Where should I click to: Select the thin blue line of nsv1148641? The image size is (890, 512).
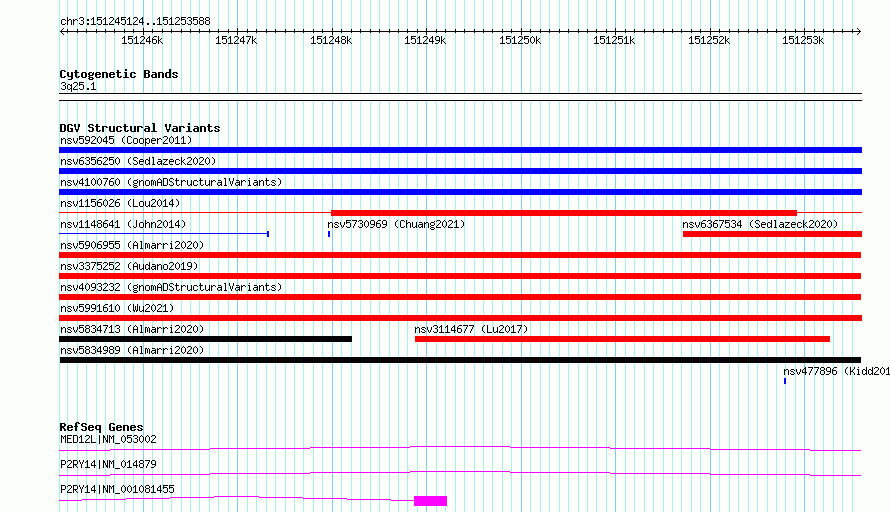[x=164, y=234]
